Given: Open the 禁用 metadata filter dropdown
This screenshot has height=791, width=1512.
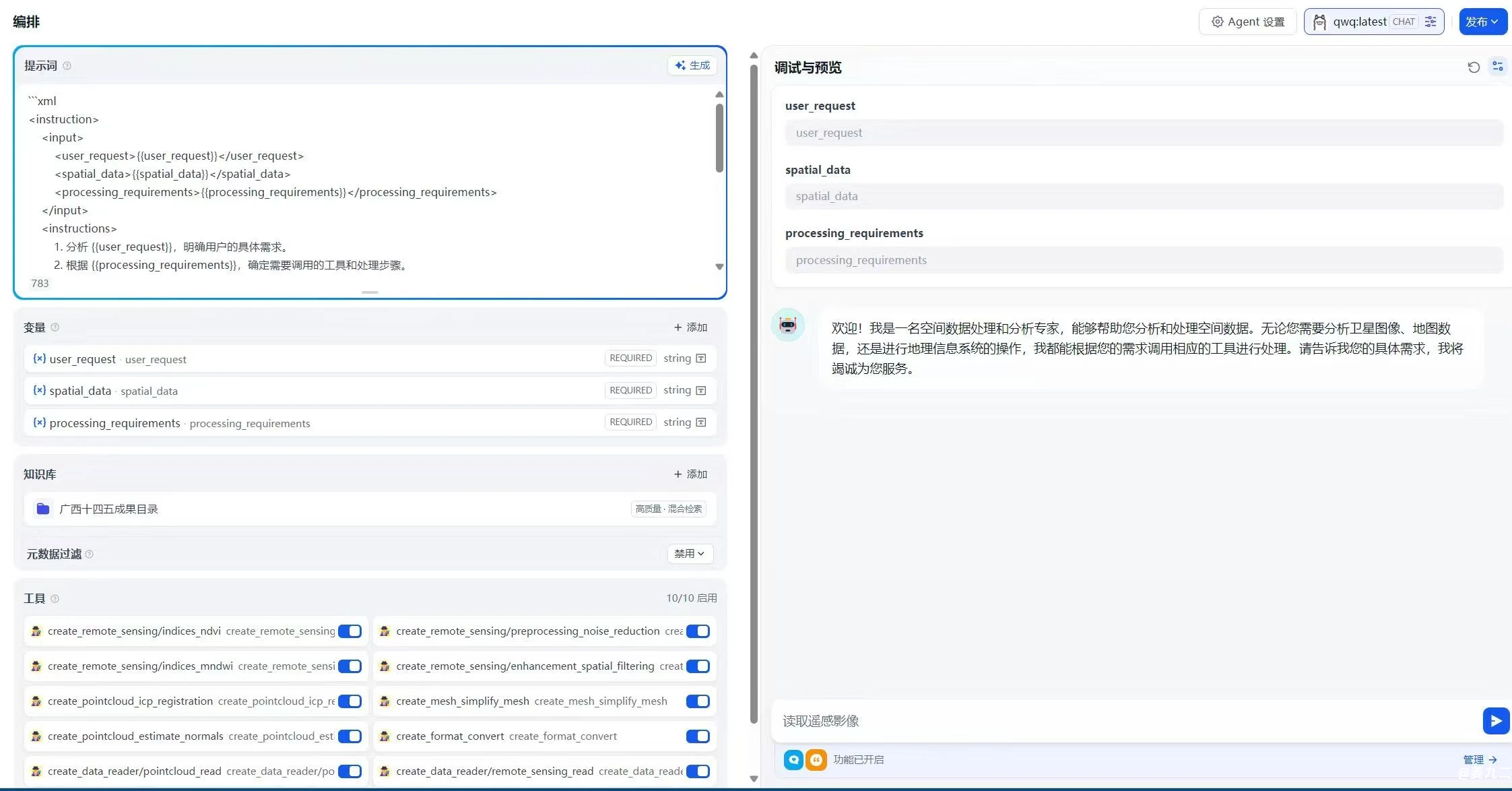Looking at the screenshot, I should (x=689, y=554).
